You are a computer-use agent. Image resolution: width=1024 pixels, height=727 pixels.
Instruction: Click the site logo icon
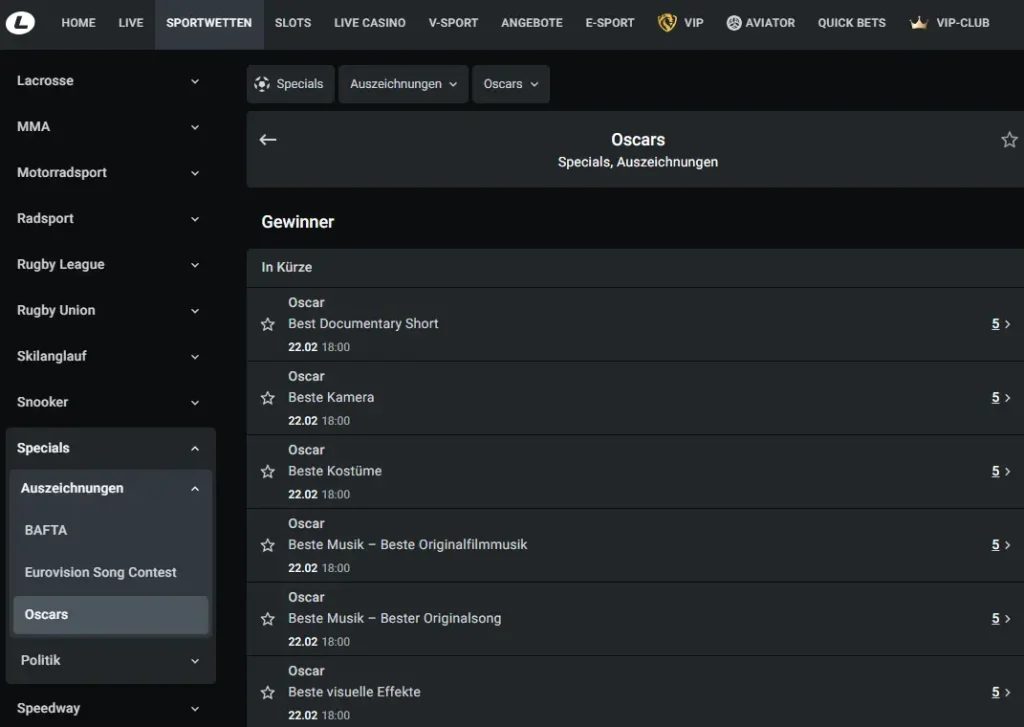pyautogui.click(x=20, y=22)
